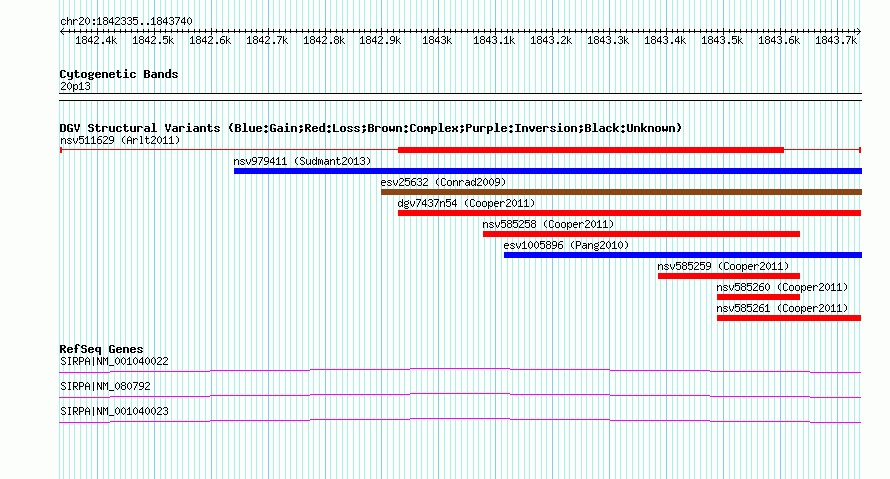The height and width of the screenshot is (479, 890).
Task: Click the 1843.2k ruler tick label
Action: (551, 40)
